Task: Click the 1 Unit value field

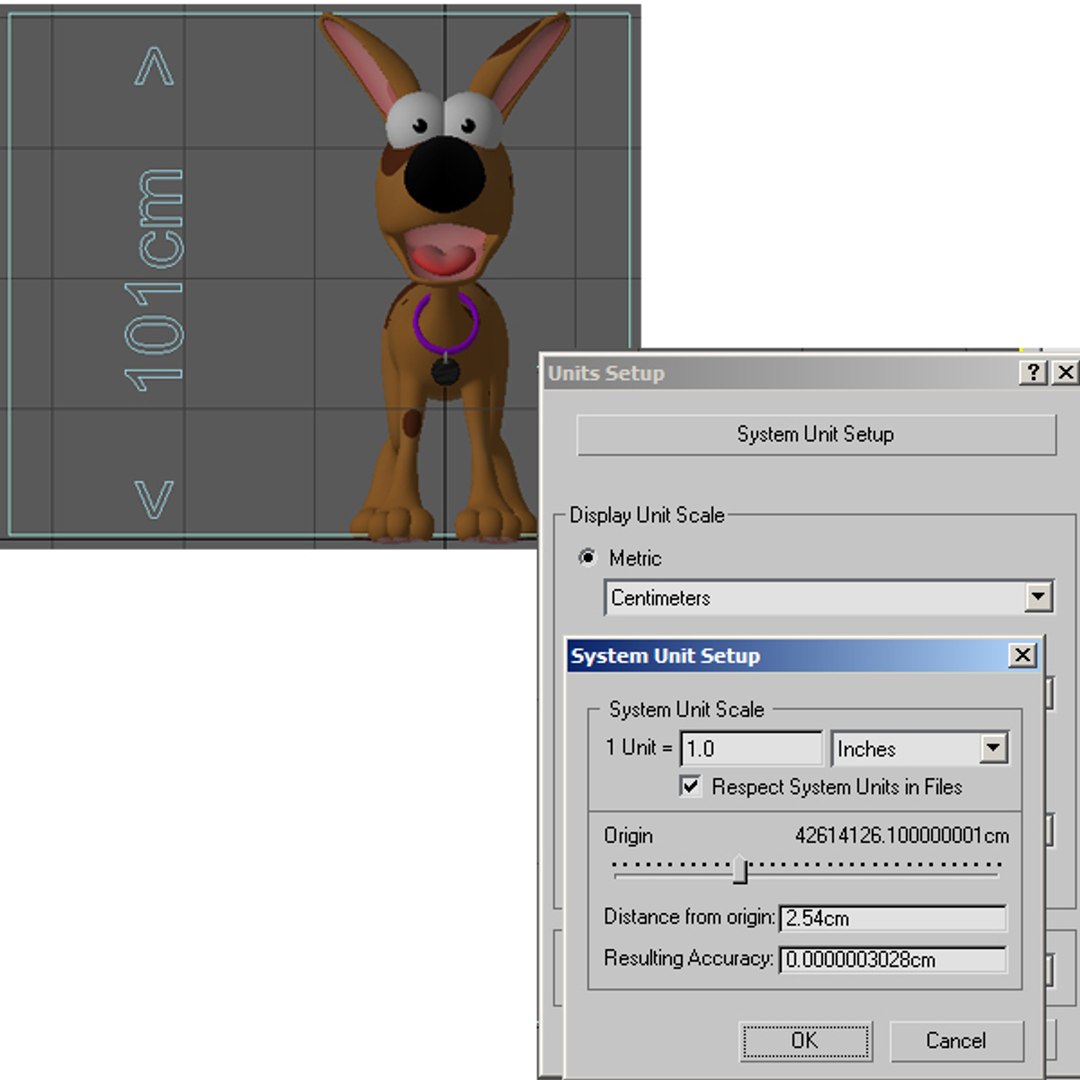Action: (x=751, y=749)
